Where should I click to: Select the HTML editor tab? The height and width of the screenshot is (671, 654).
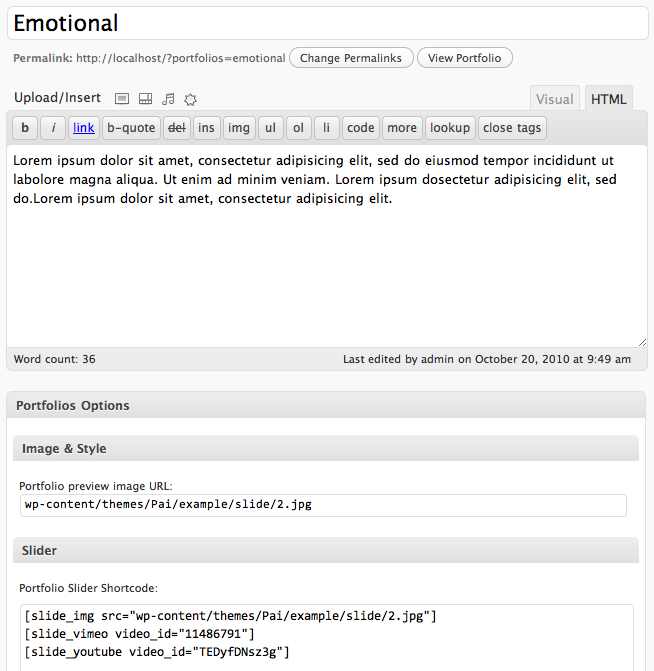coord(608,99)
